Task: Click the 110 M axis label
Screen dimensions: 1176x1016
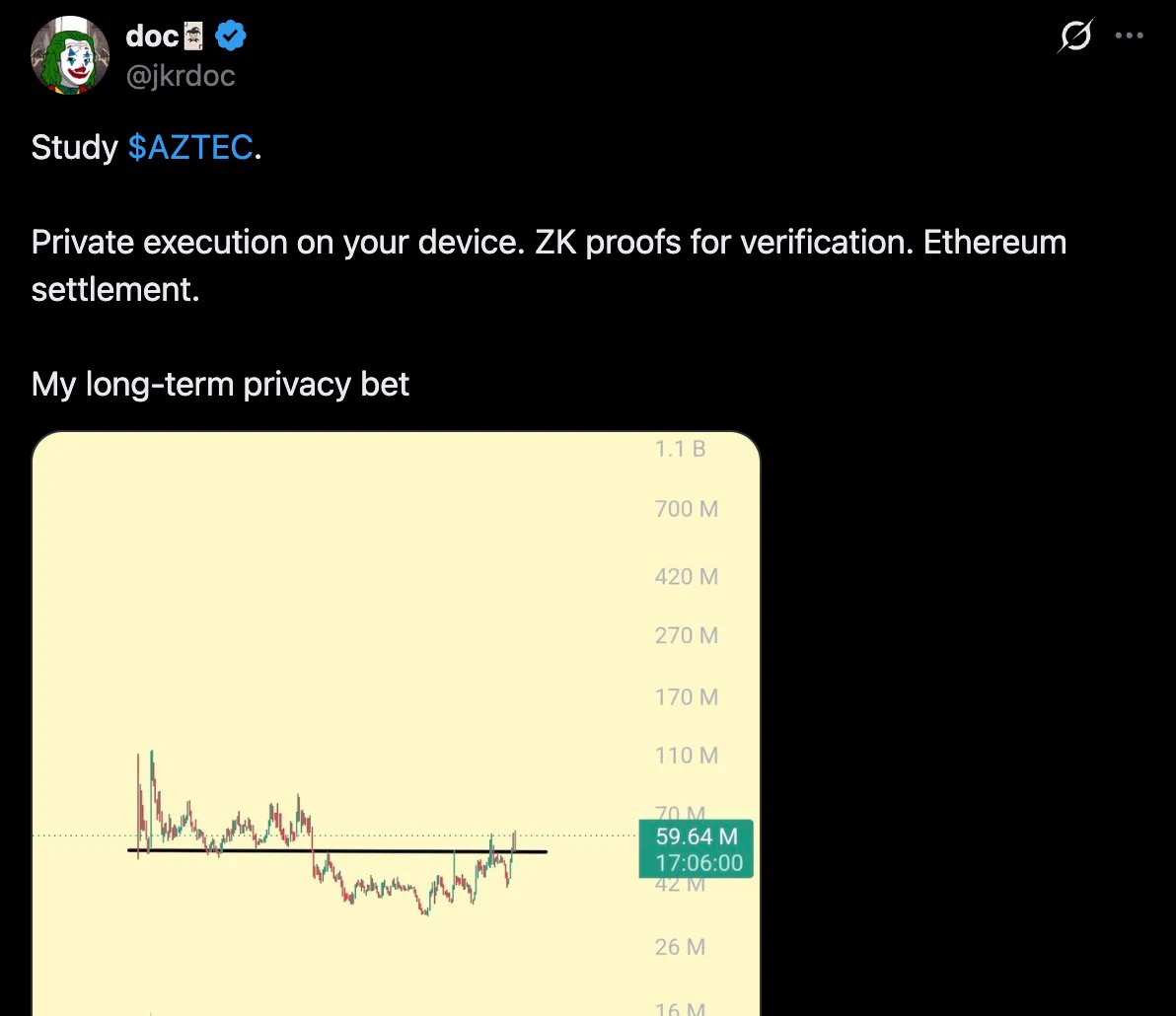Action: pyautogui.click(x=687, y=755)
